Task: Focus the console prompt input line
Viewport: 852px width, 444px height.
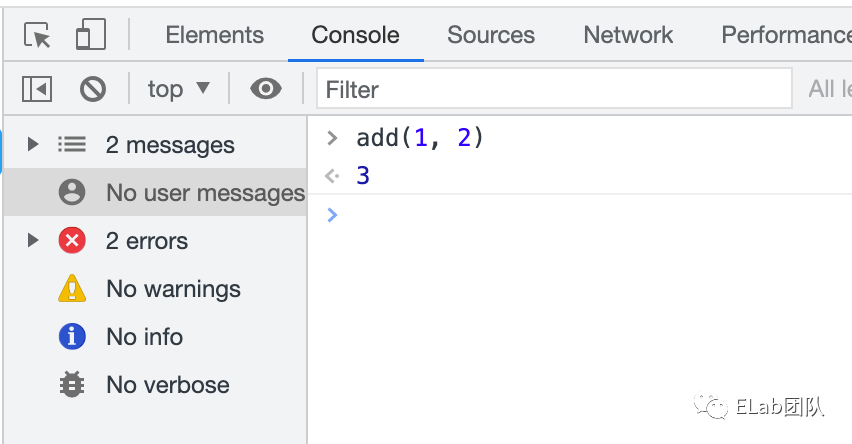Action: click(x=590, y=215)
